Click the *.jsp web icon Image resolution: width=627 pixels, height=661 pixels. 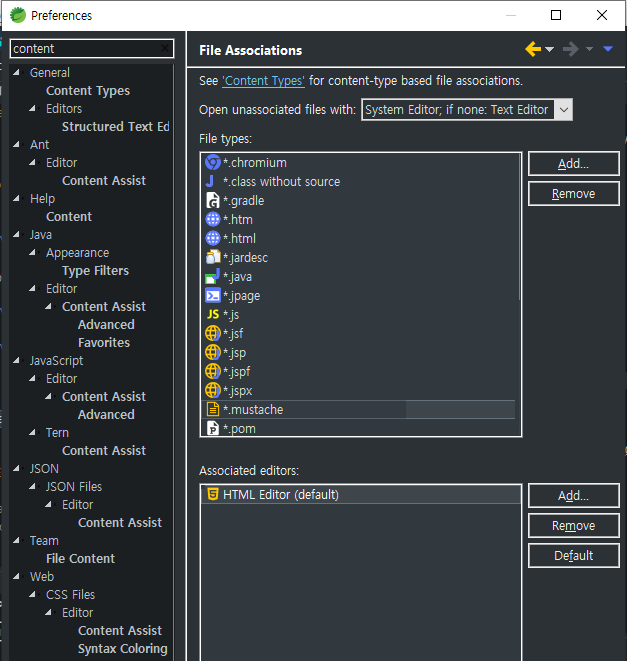click(213, 352)
